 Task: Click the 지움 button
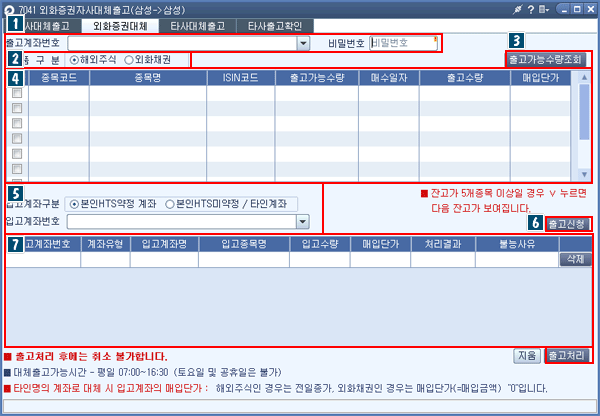pos(527,356)
